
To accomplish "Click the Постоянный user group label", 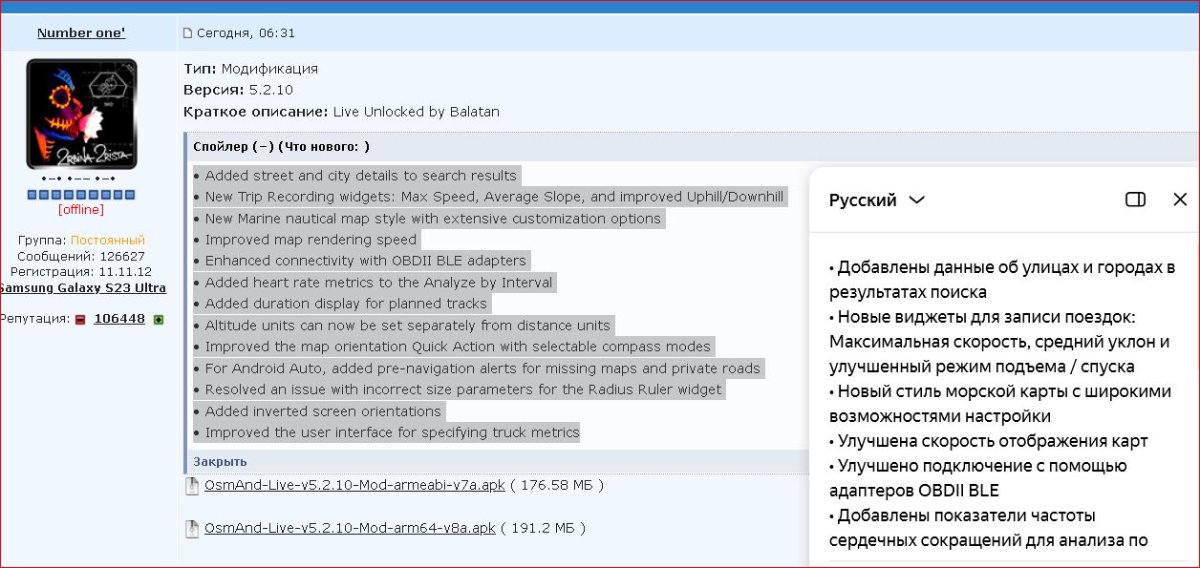I will tap(107, 240).
